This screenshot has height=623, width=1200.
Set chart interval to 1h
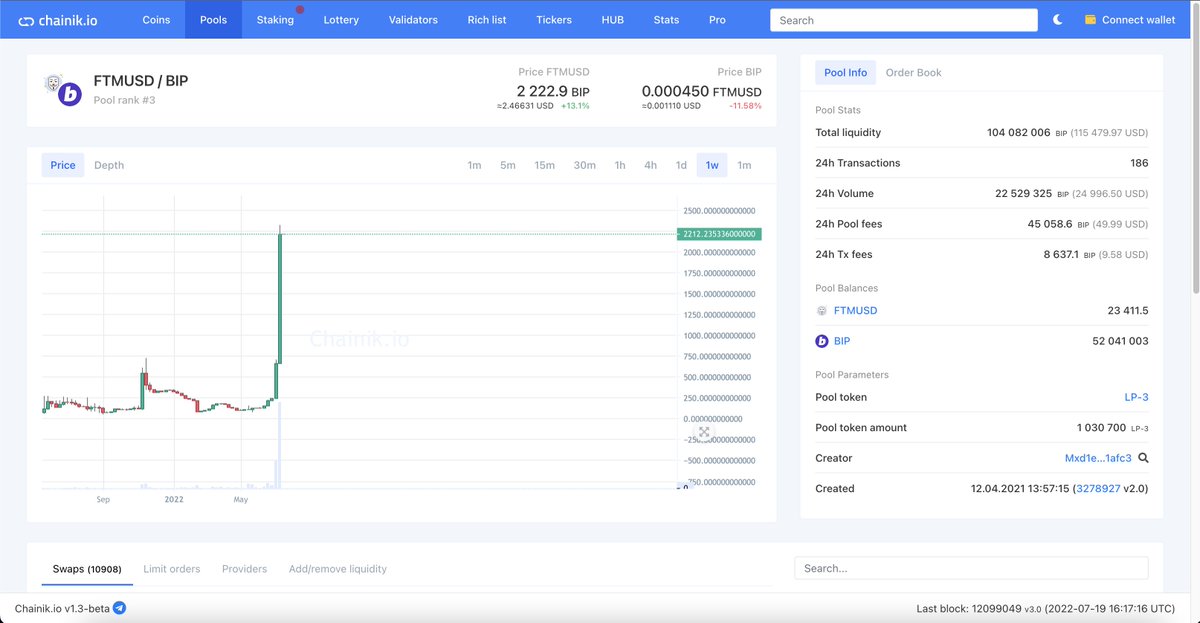pos(620,165)
